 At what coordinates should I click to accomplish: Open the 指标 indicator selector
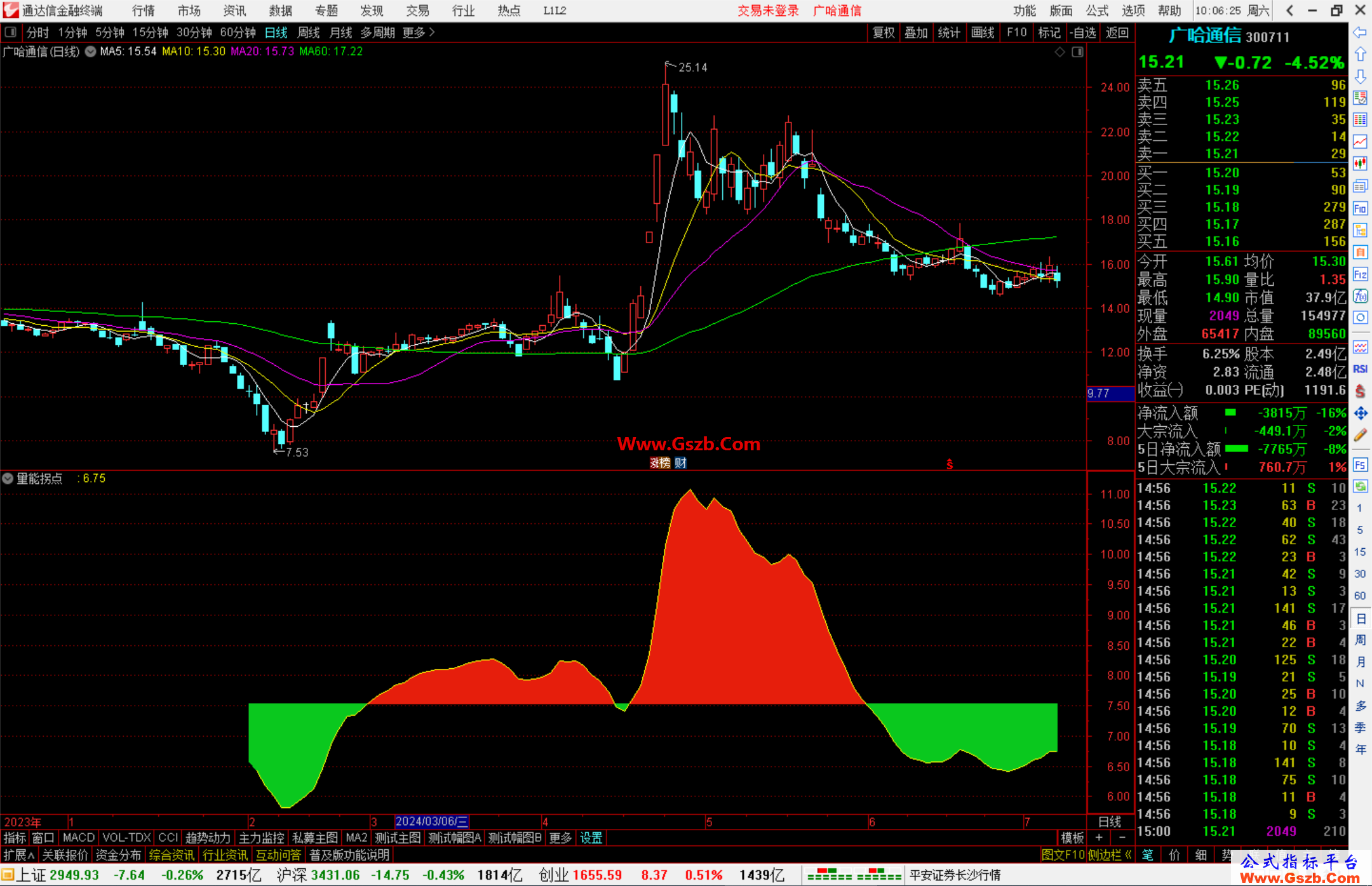15,838
